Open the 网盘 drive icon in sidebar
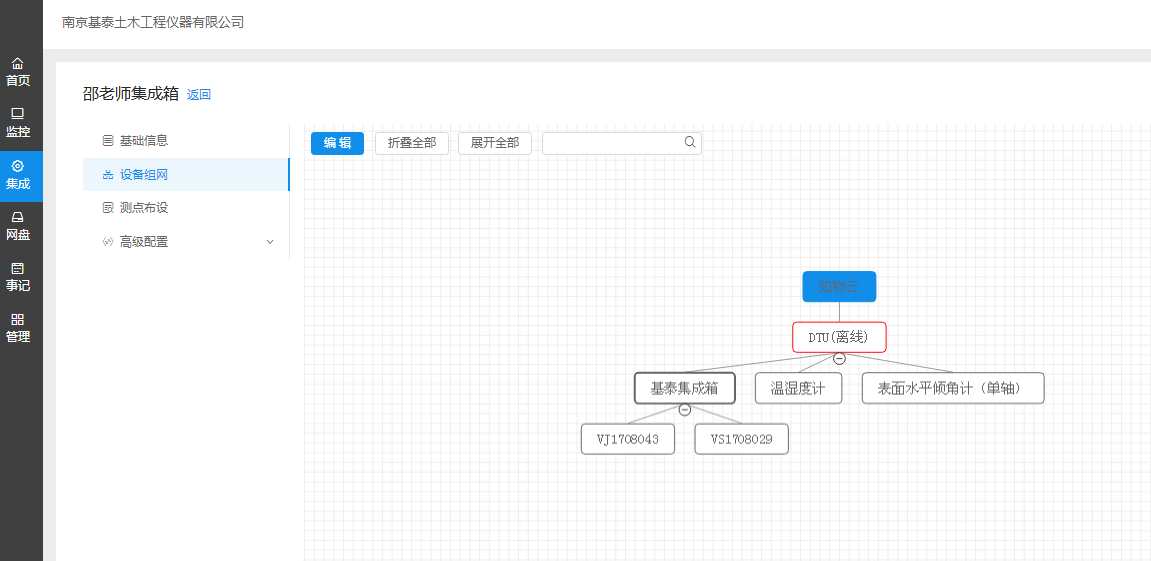 [18, 218]
